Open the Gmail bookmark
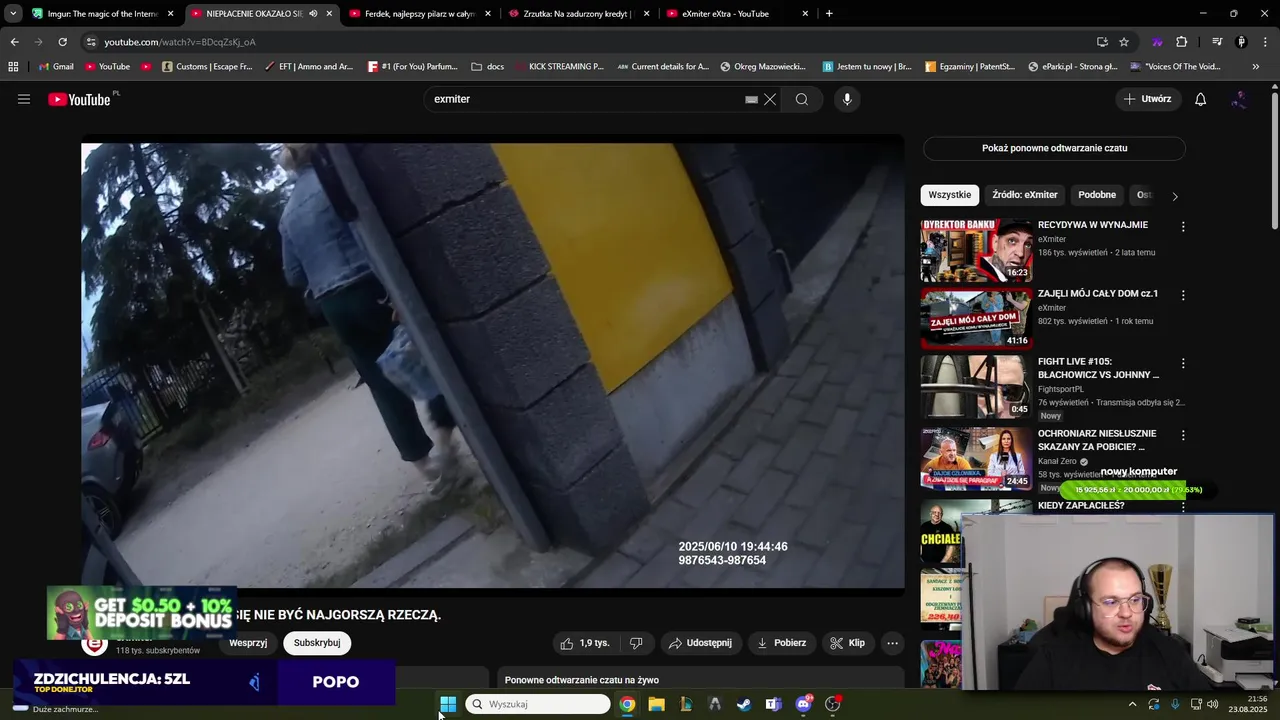Screen dimensions: 1280x720 coord(55,66)
